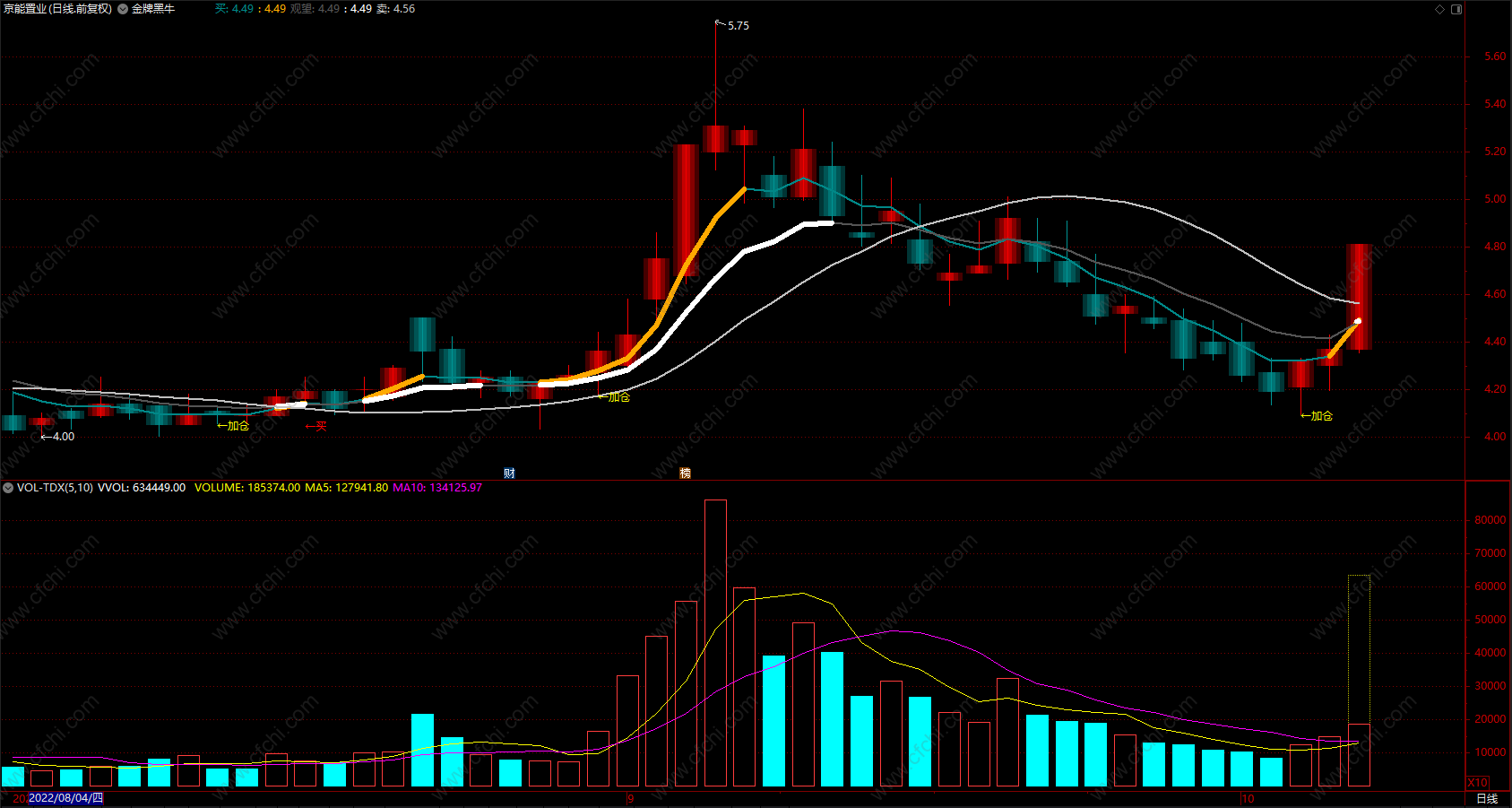This screenshot has height=808, width=1512.
Task: Click the X10 scale button
Action: click(x=1477, y=783)
